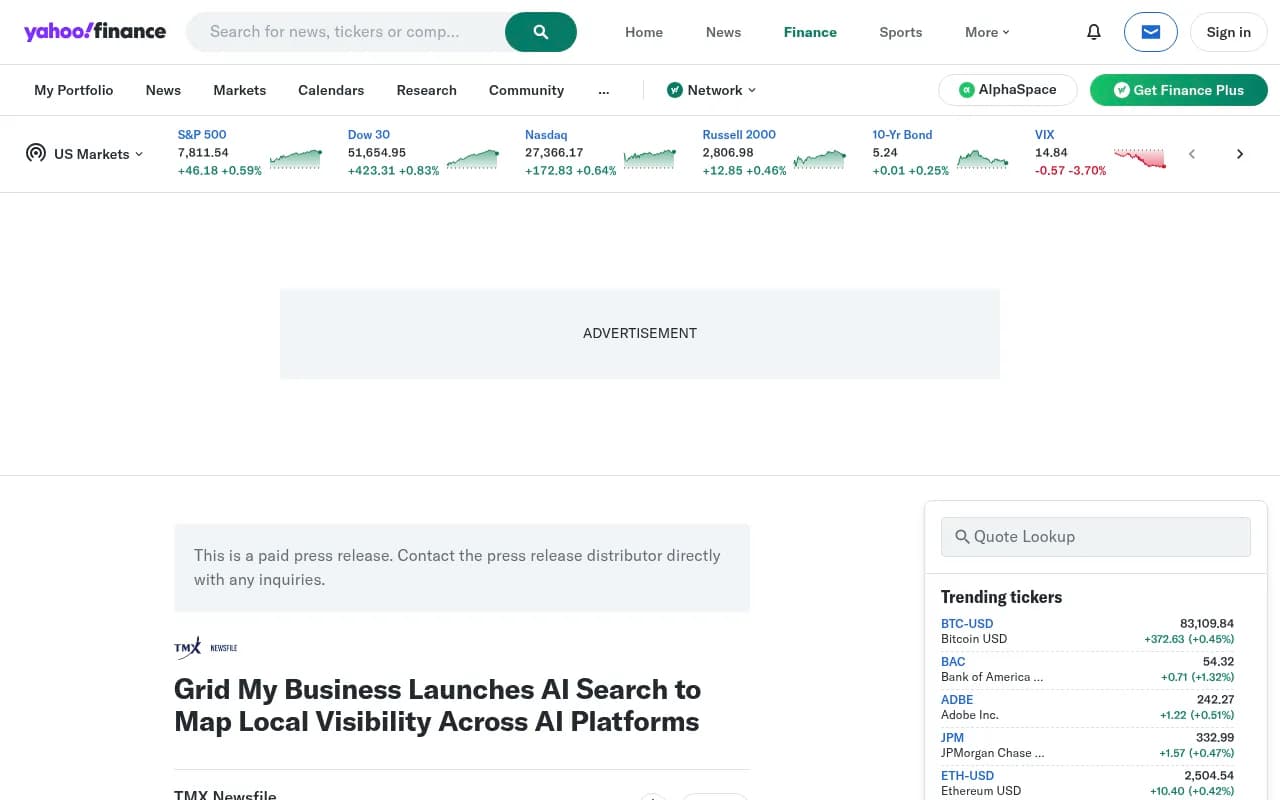This screenshot has width=1280, height=800.
Task: Expand the More dropdown menu
Action: (x=987, y=32)
